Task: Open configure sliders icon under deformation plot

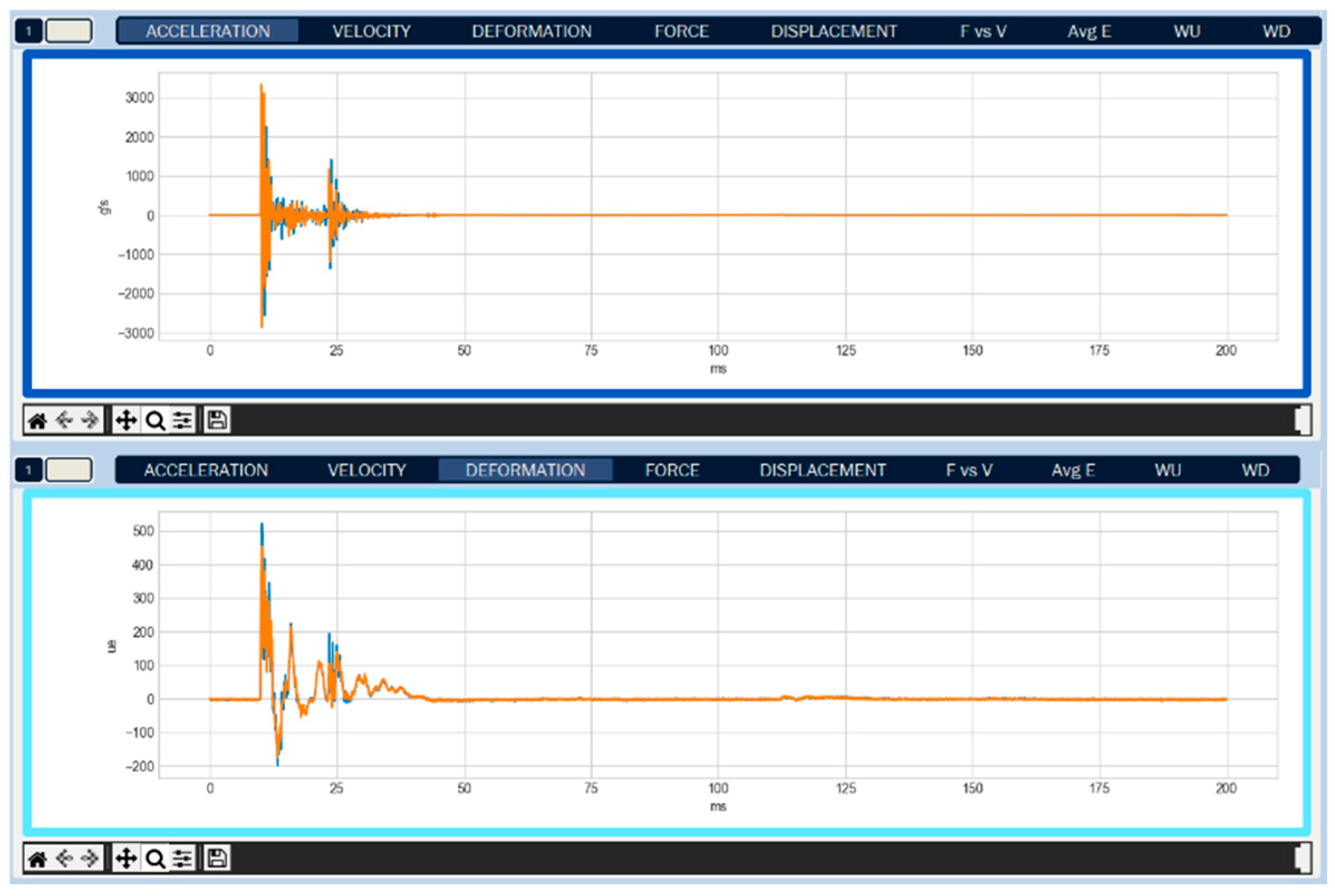Action: tap(183, 859)
